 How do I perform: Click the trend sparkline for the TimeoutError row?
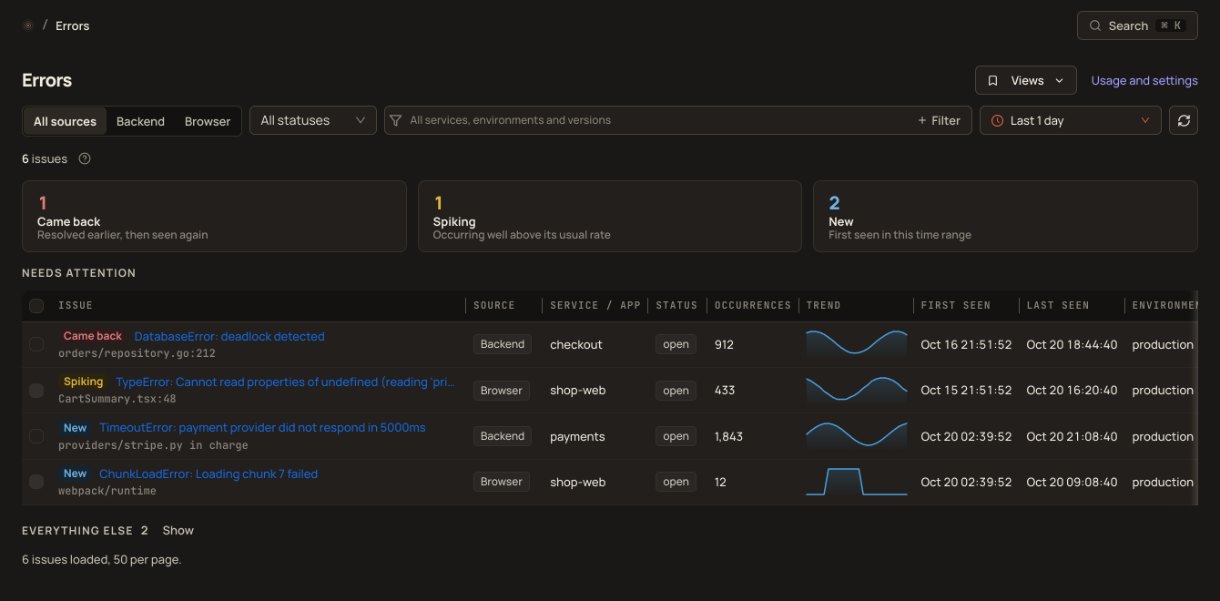click(857, 436)
